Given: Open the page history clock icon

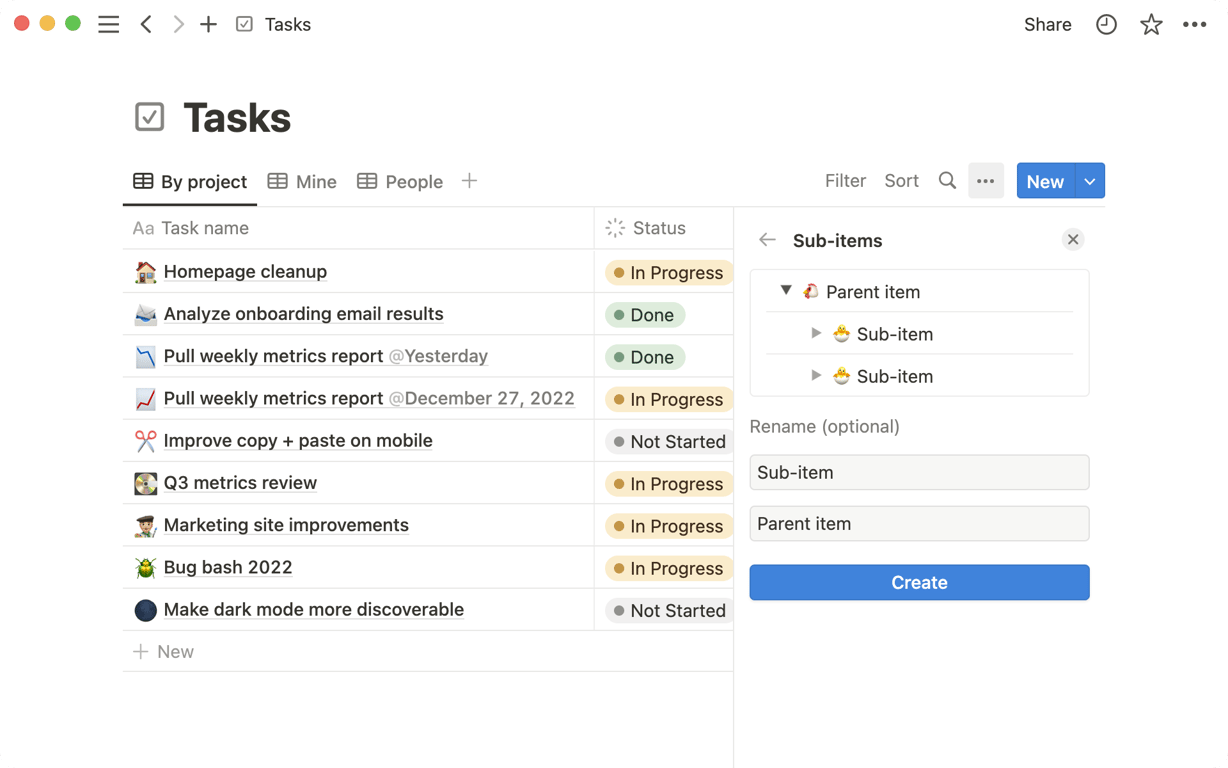Looking at the screenshot, I should click(1106, 25).
